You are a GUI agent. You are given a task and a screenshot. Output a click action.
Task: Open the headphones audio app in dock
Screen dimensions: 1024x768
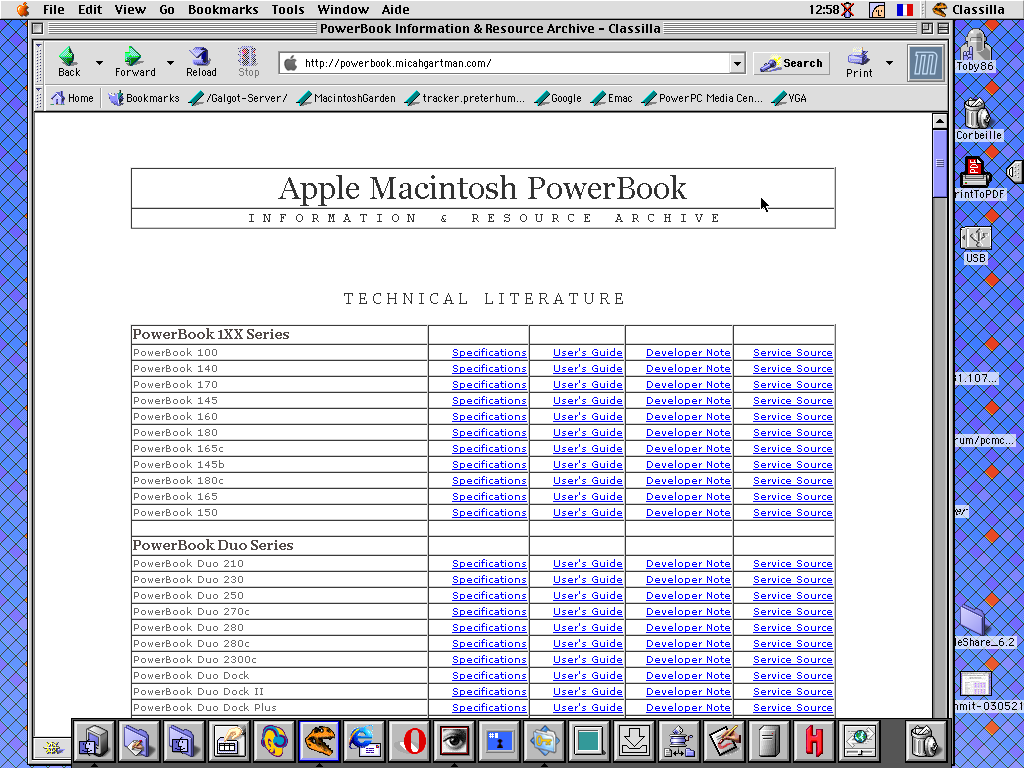pos(274,741)
